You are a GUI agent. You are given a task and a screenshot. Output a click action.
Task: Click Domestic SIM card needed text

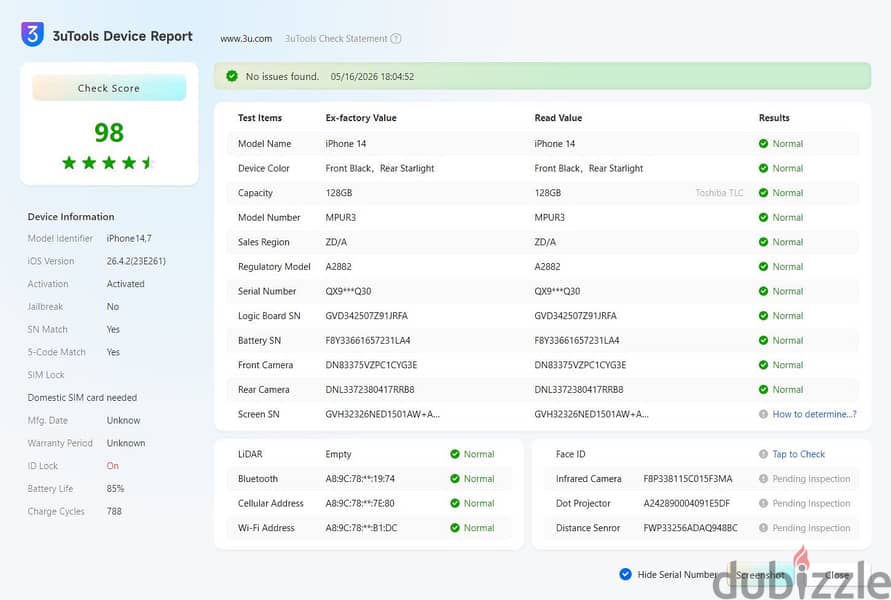[82, 398]
